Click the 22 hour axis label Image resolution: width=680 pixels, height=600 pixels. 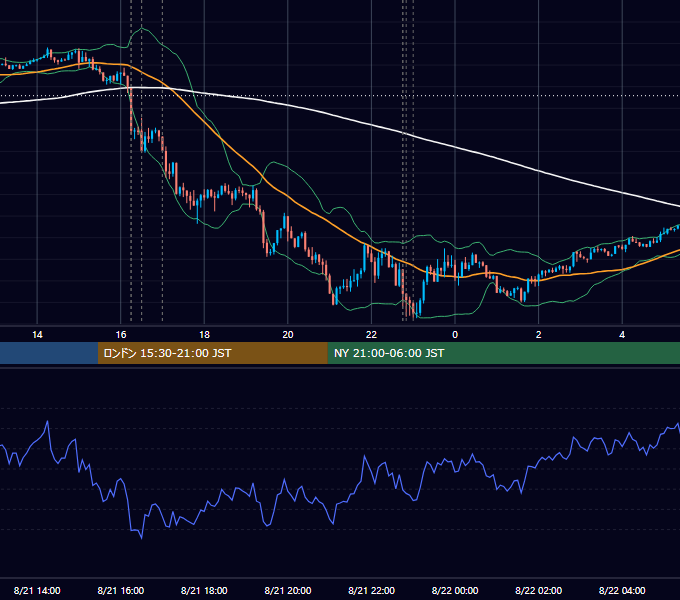click(x=371, y=335)
